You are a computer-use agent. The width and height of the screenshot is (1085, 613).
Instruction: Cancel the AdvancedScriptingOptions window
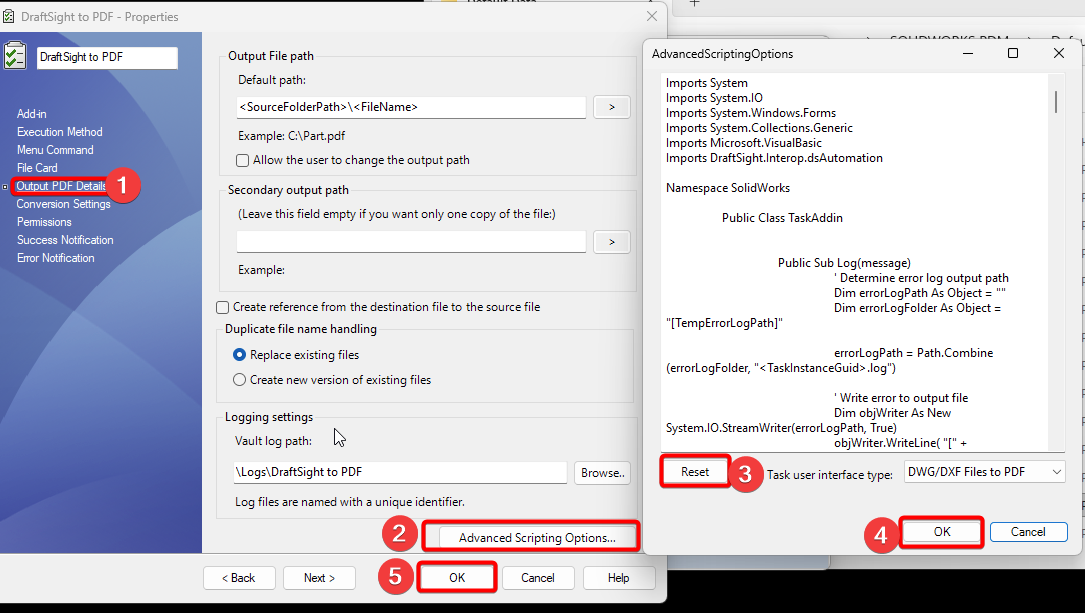[1028, 531]
